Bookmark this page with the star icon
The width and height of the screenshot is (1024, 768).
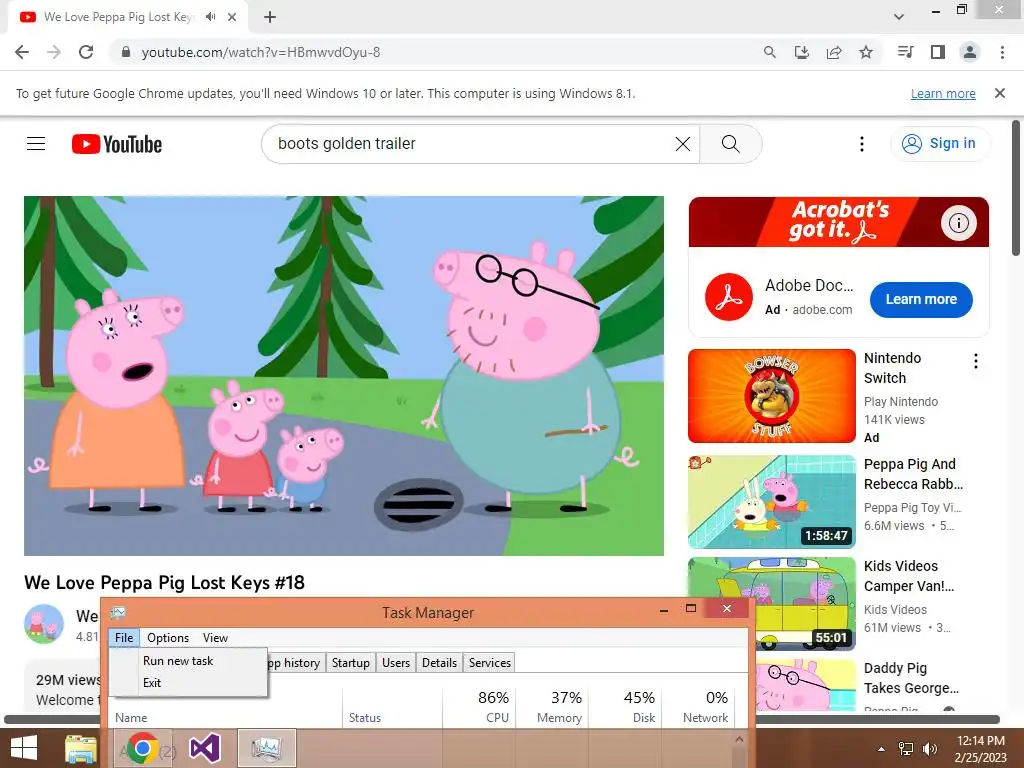(866, 52)
